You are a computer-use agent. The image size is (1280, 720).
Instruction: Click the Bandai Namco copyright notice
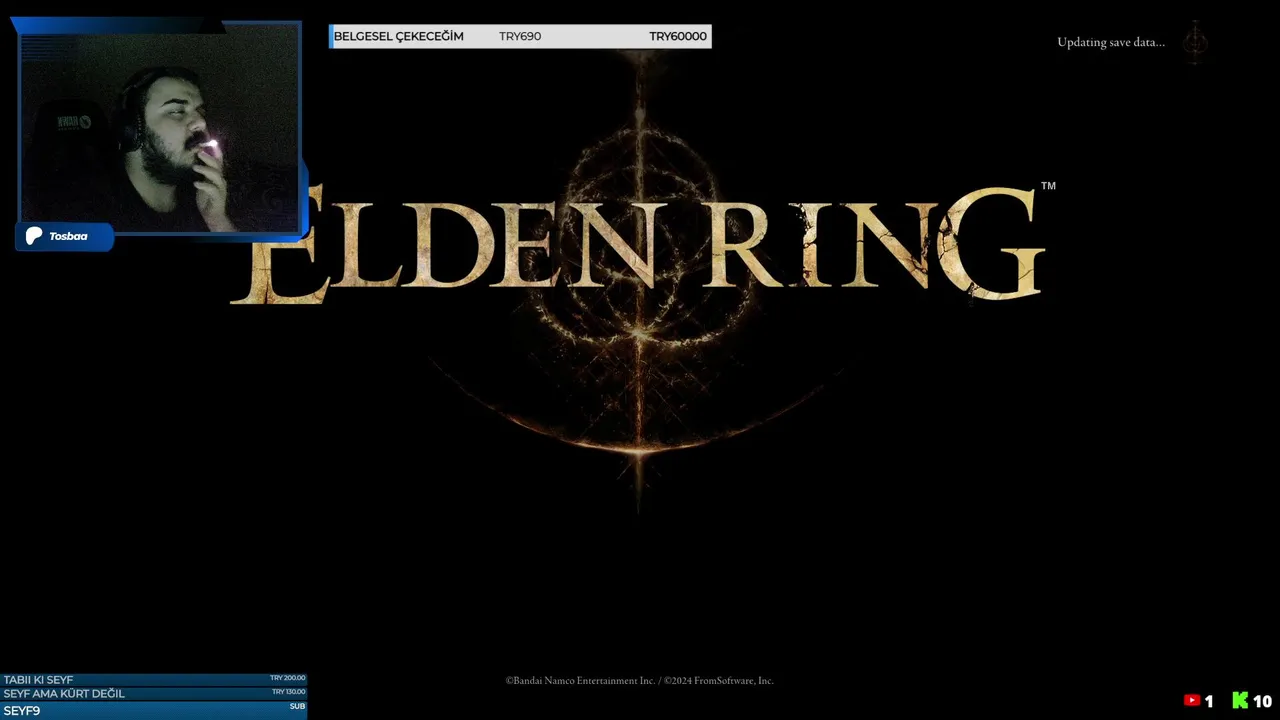tap(640, 681)
